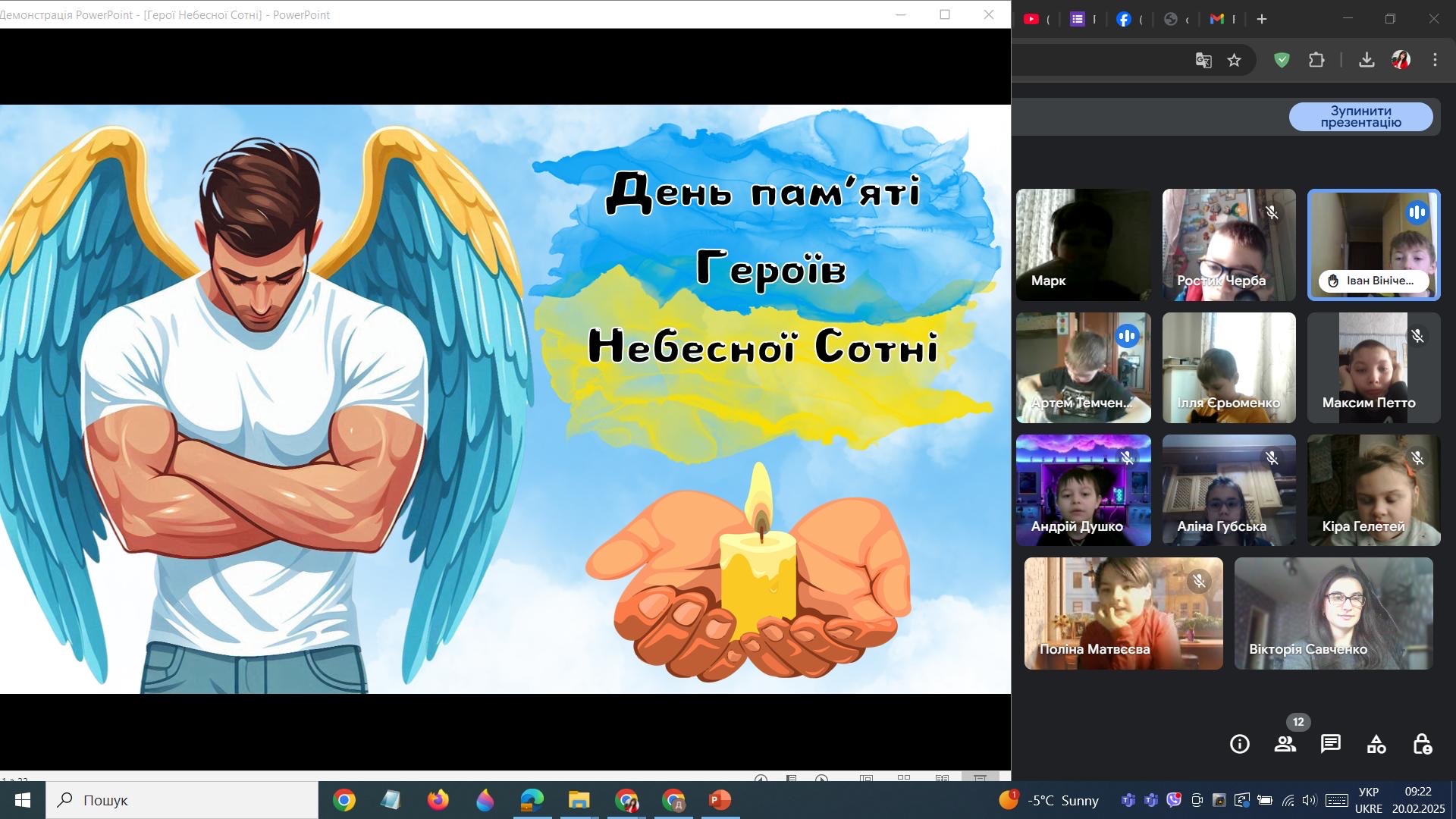Viewport: 1456px width, 819px height.
Task: Open the meeting details info icon
Action: click(1239, 744)
